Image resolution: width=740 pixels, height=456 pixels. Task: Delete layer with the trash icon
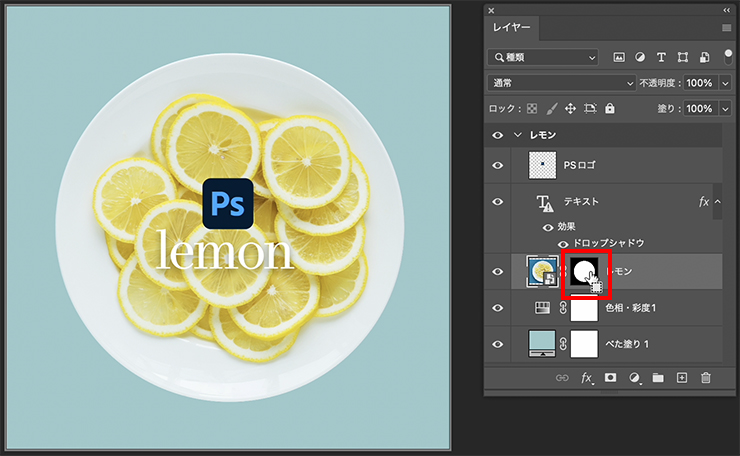point(706,378)
